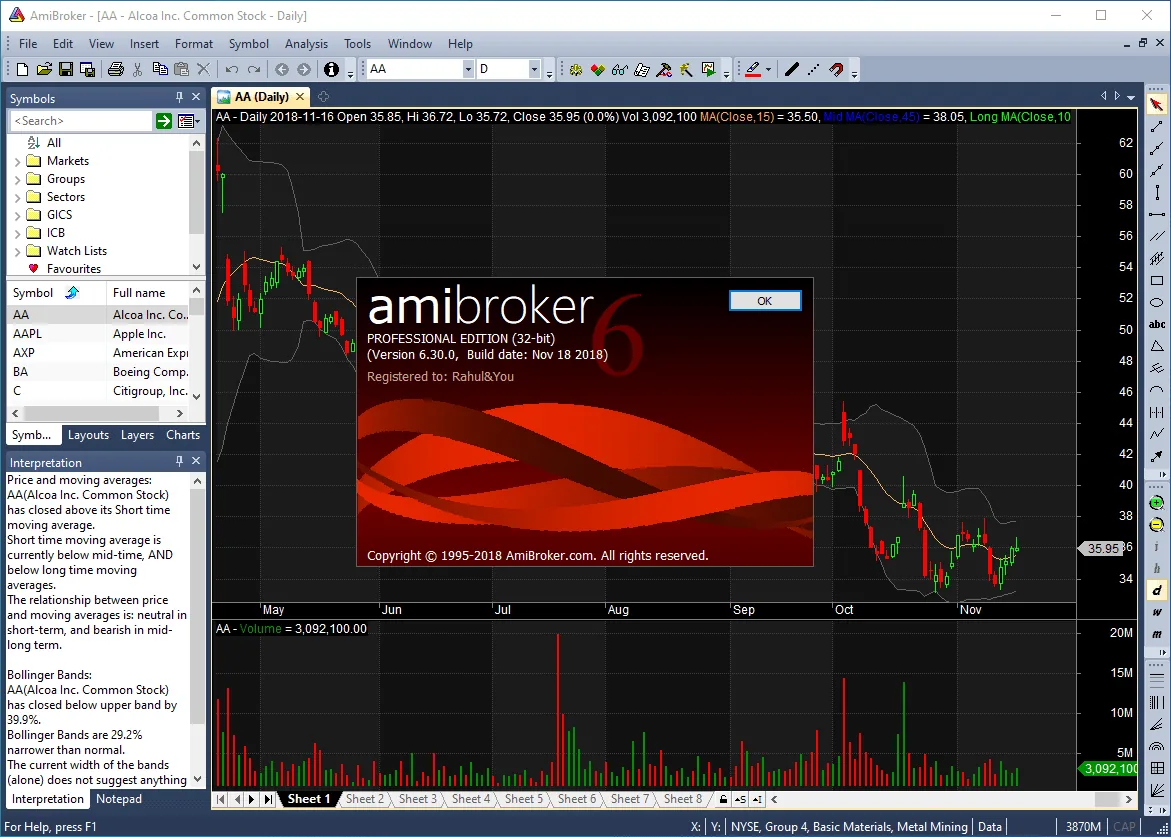This screenshot has width=1171, height=837.
Task: Open the D interval dropdown
Action: 534,69
